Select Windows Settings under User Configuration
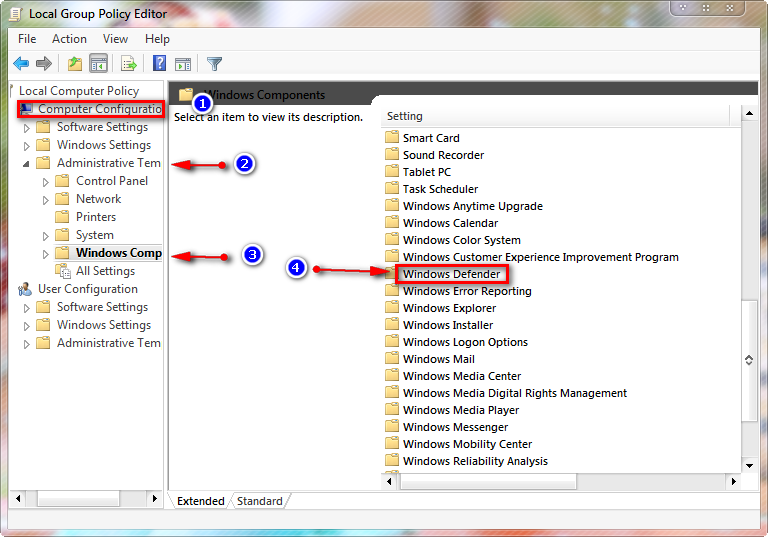This screenshot has width=768, height=537. (104, 325)
